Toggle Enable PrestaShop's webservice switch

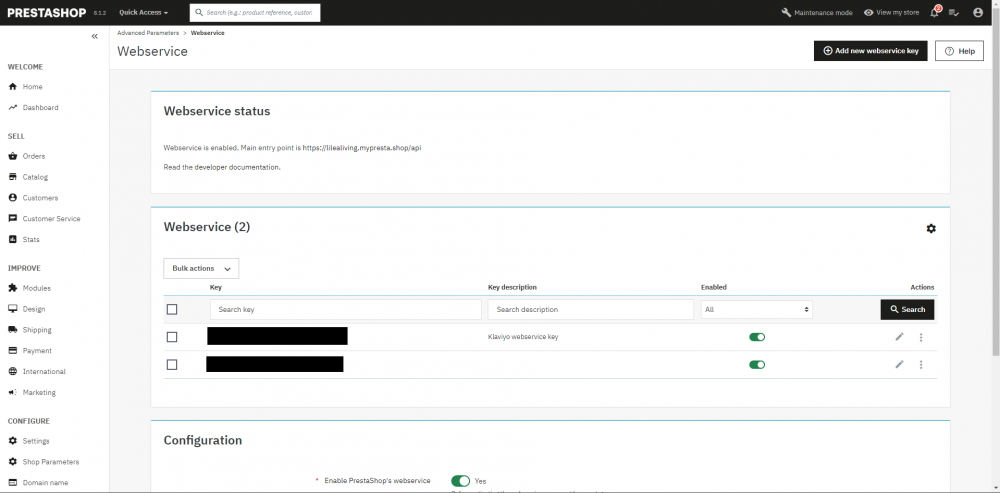click(x=460, y=481)
